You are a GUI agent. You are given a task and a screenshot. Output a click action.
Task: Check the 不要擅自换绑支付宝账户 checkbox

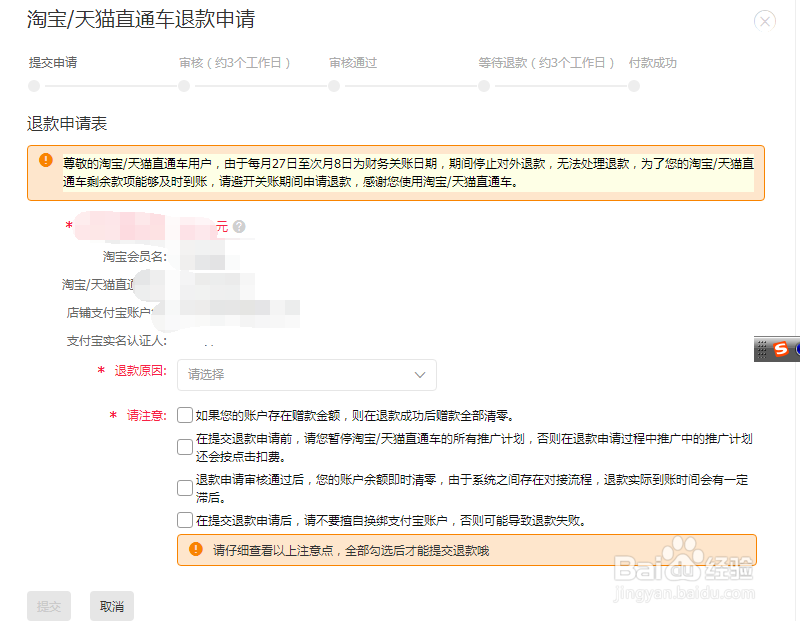pyautogui.click(x=185, y=520)
